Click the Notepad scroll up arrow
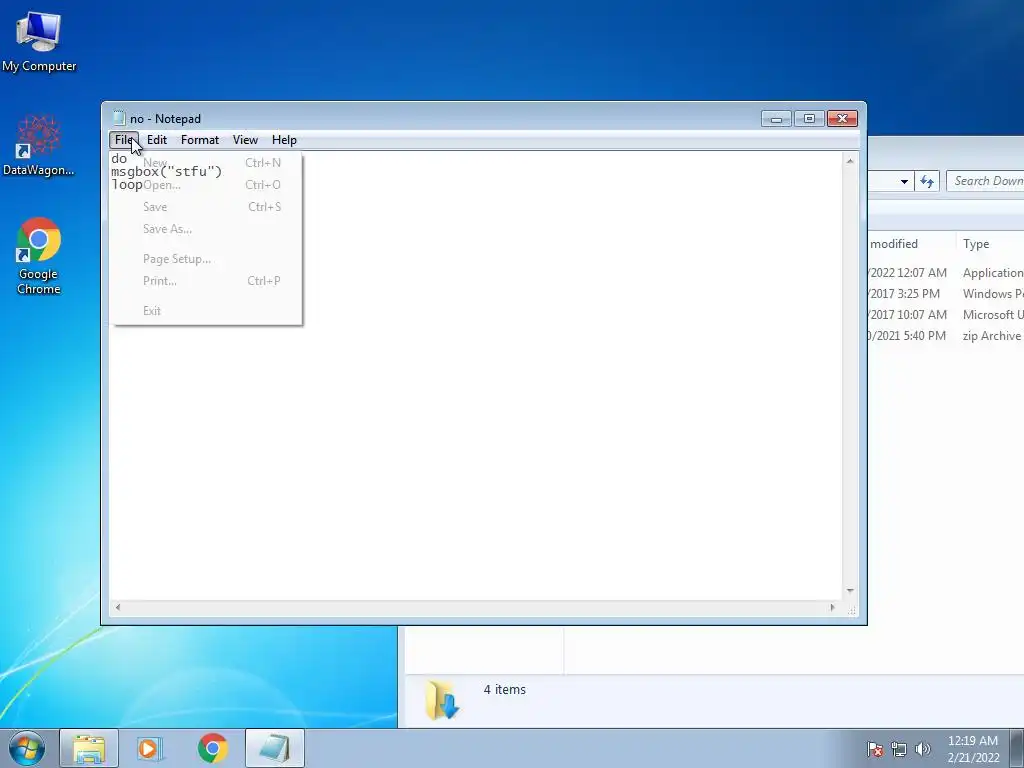 [x=850, y=161]
